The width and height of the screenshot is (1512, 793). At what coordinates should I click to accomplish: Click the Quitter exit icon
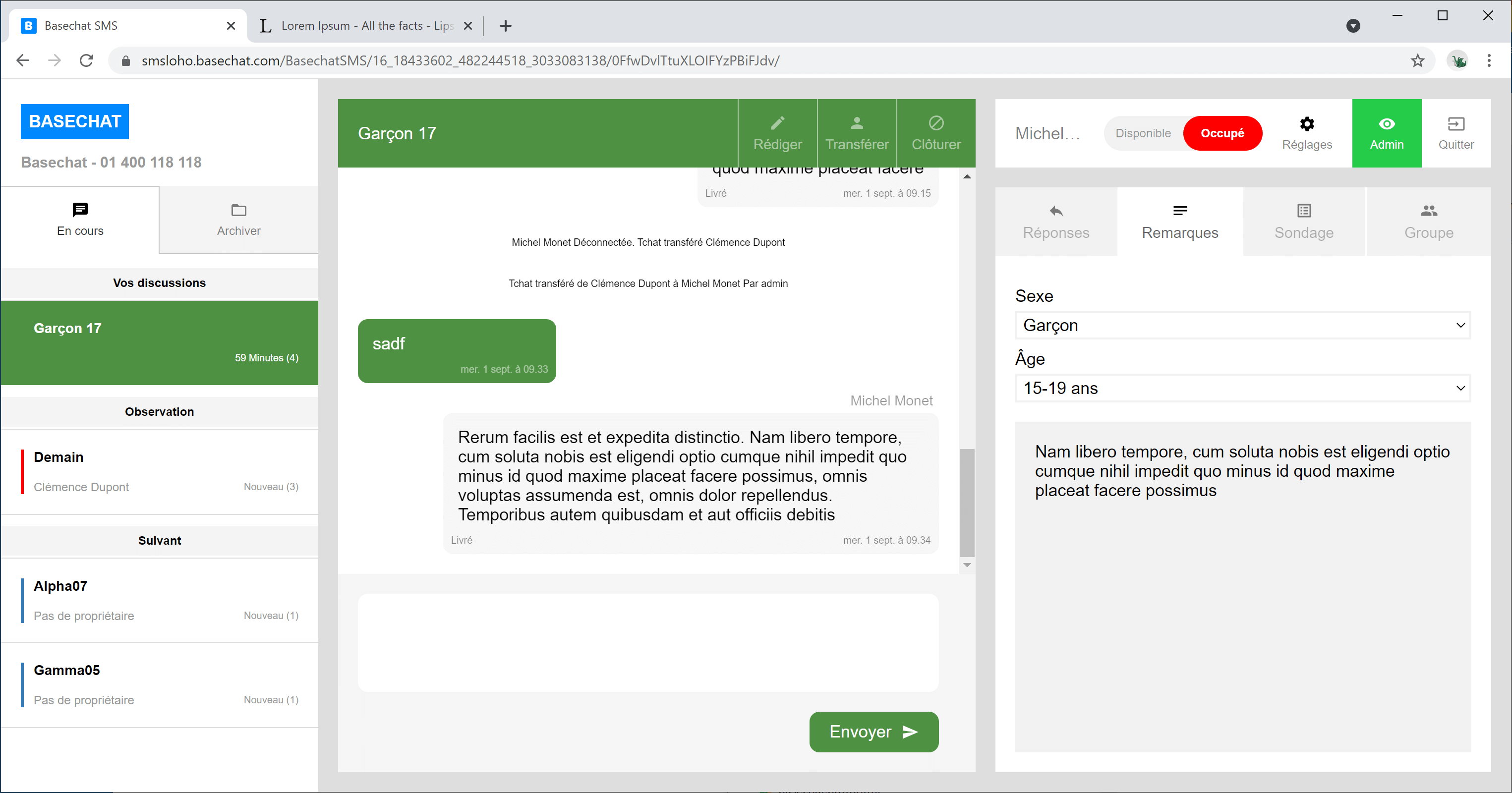pos(1455,124)
